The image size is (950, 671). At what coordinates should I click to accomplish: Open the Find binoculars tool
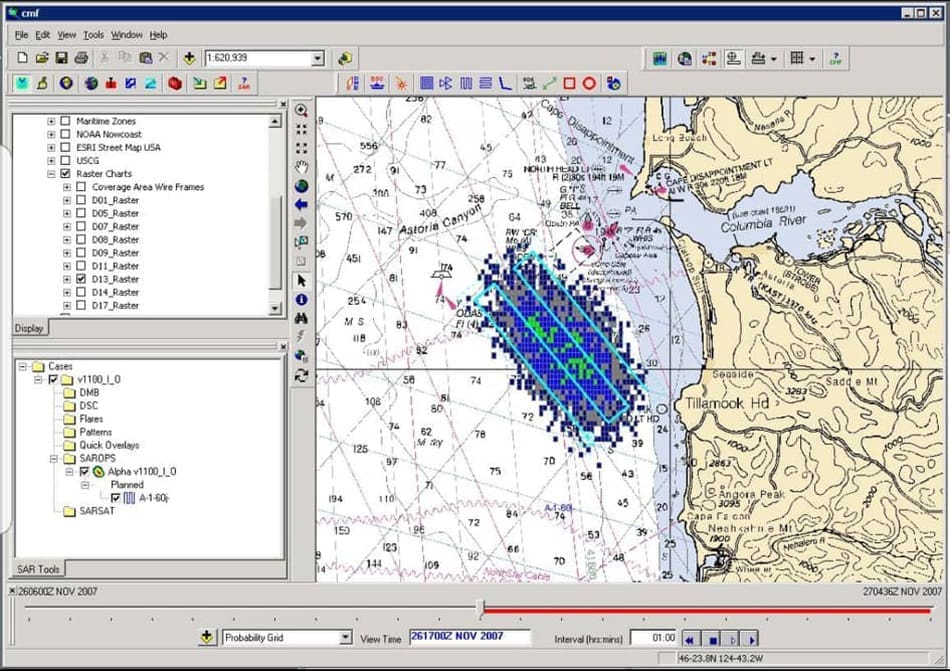301,318
